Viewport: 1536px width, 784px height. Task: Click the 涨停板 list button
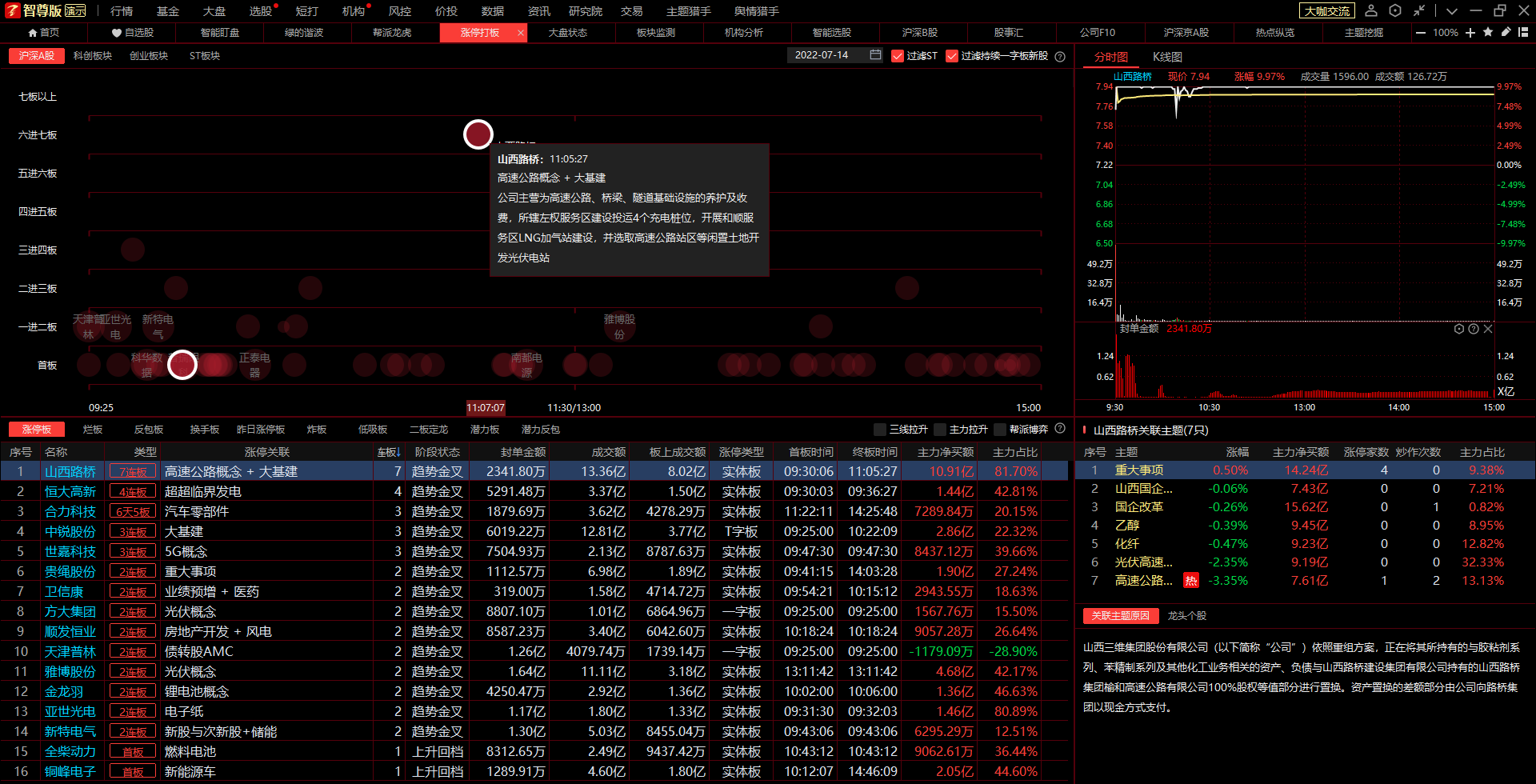tap(37, 430)
